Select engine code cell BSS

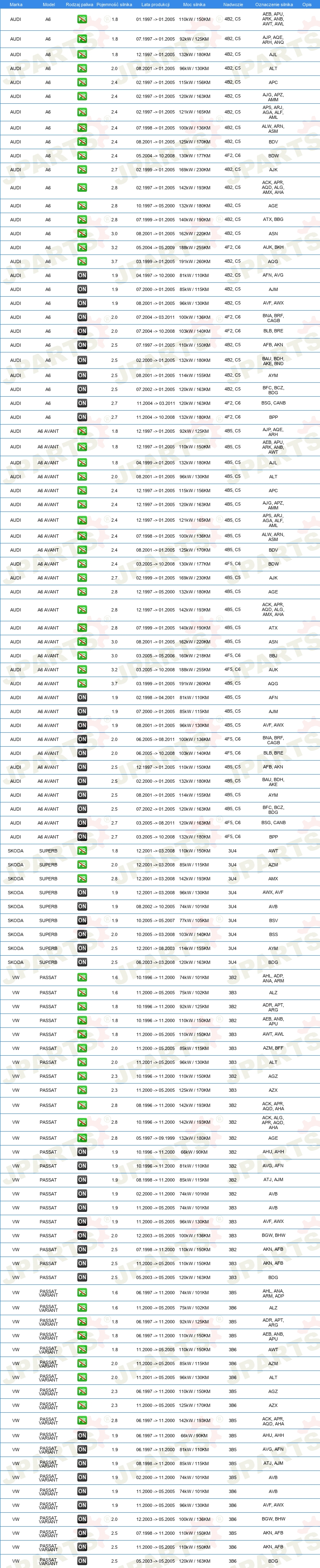pos(273,934)
